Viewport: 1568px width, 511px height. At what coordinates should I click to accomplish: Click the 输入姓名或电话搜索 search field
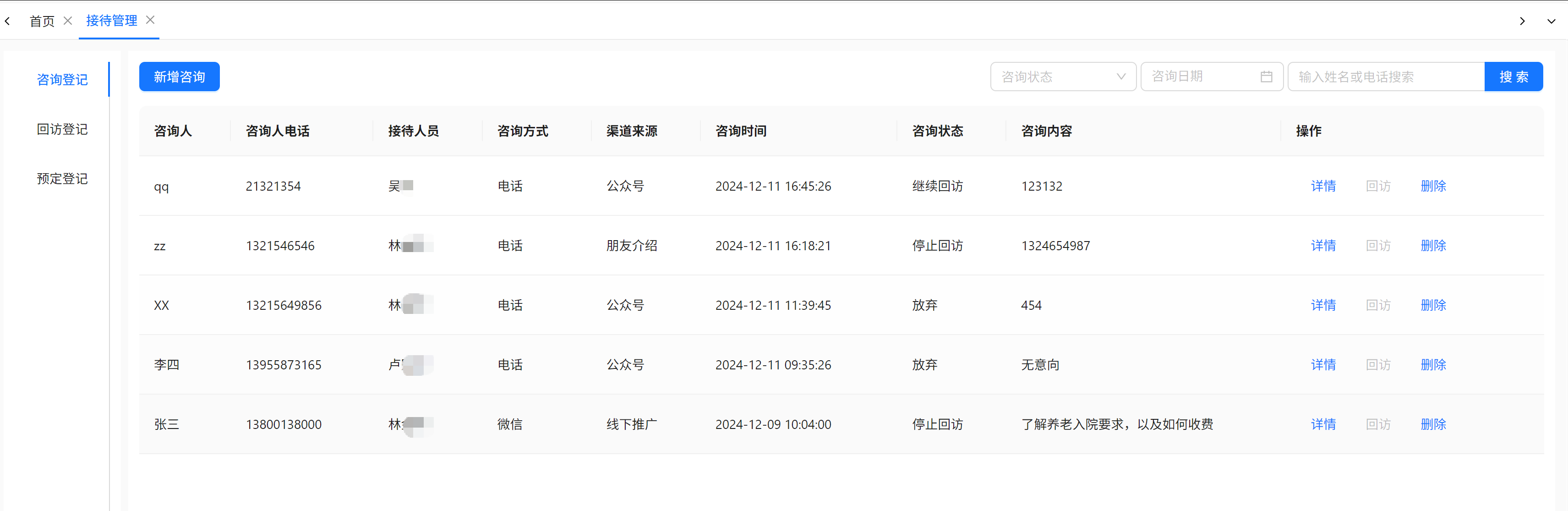[x=1385, y=77]
